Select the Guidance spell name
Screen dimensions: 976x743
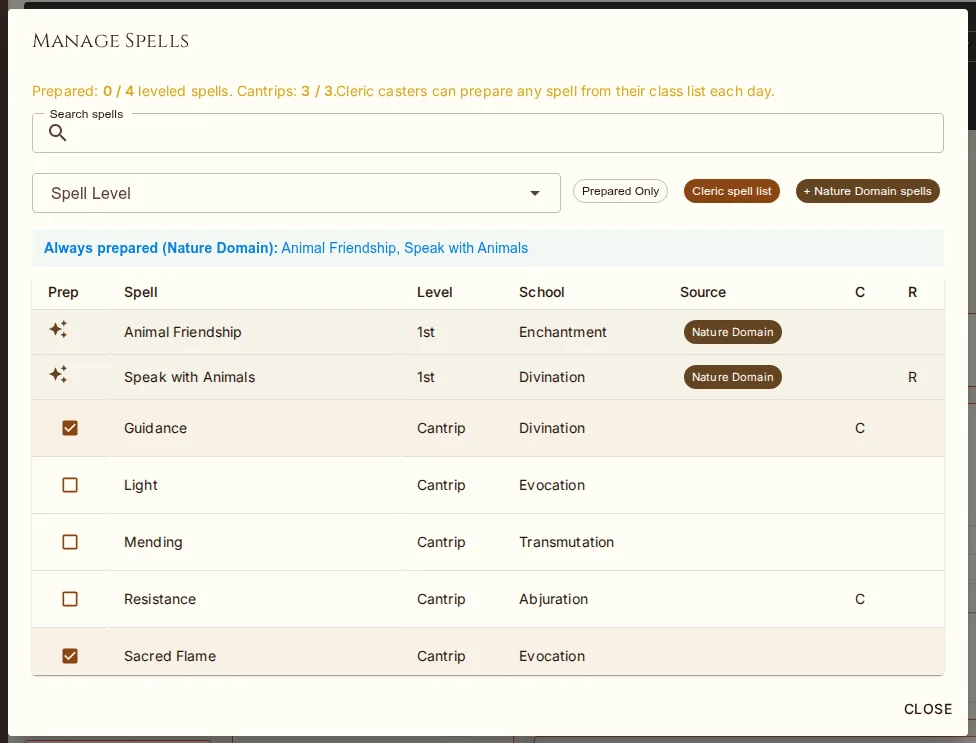pyautogui.click(x=155, y=428)
